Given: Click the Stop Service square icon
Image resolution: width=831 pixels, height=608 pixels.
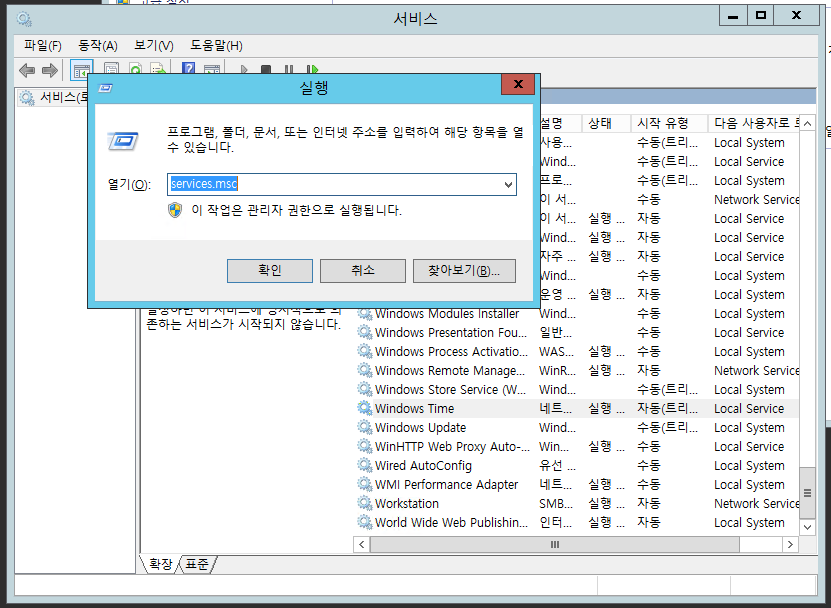Looking at the screenshot, I should pos(266,69).
